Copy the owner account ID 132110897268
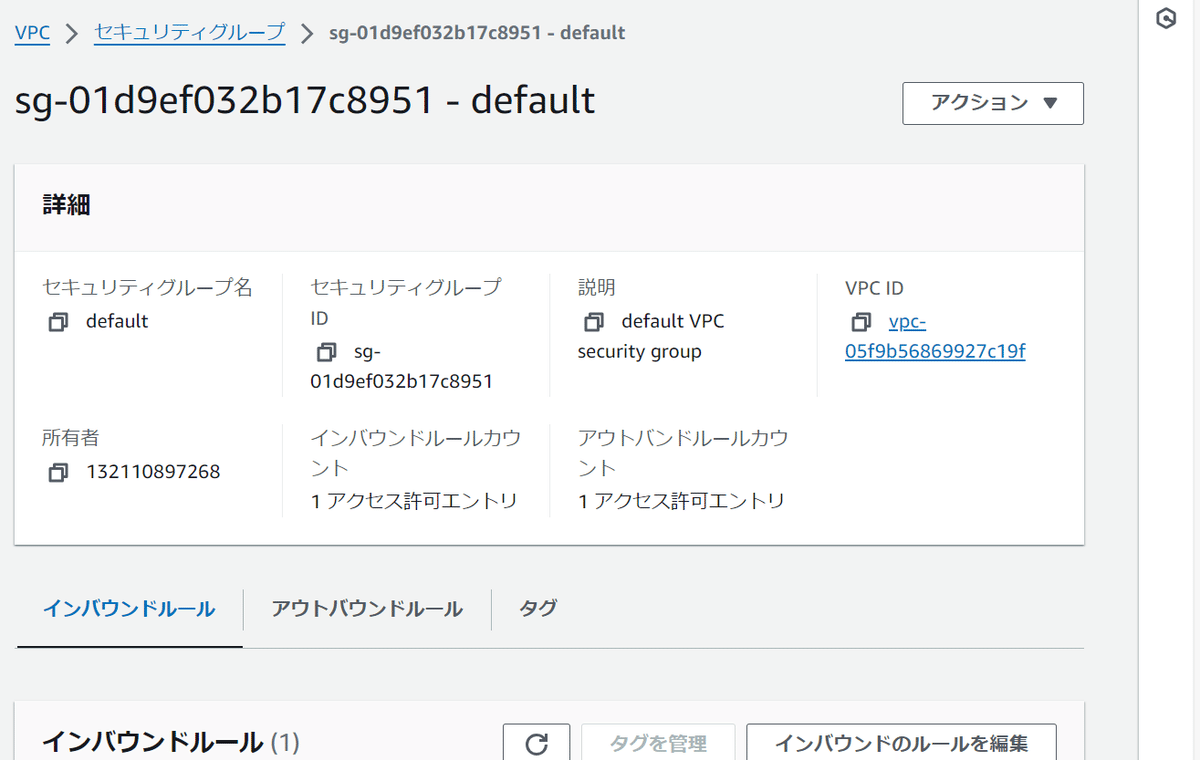This screenshot has height=760, width=1200. point(58,472)
